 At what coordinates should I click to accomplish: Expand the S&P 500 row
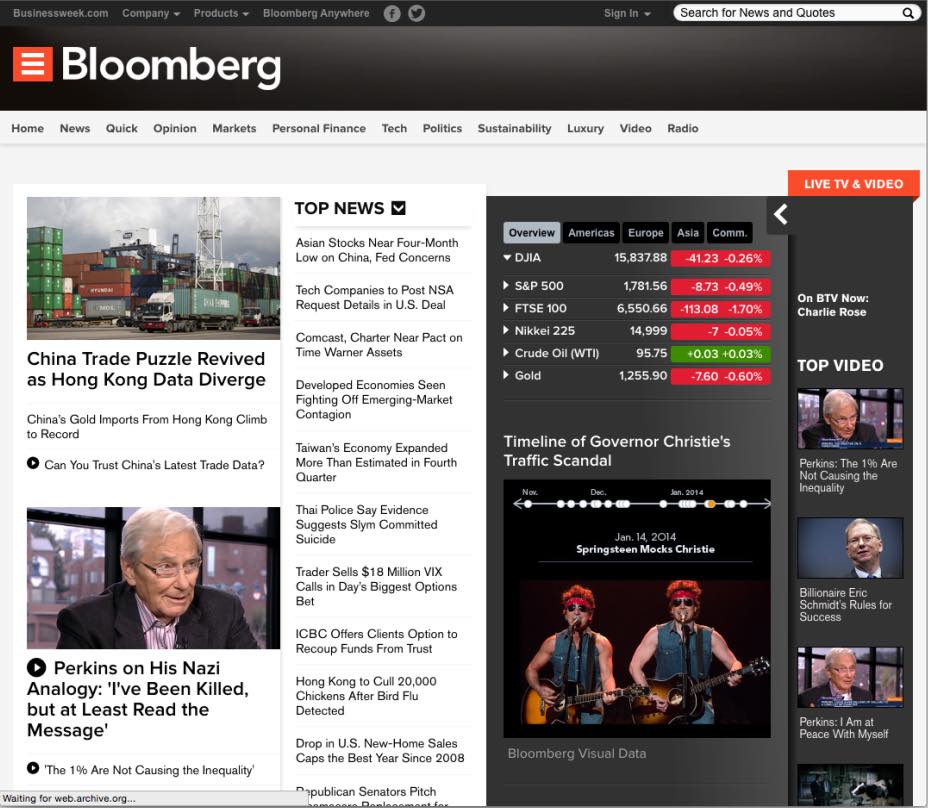click(x=506, y=285)
